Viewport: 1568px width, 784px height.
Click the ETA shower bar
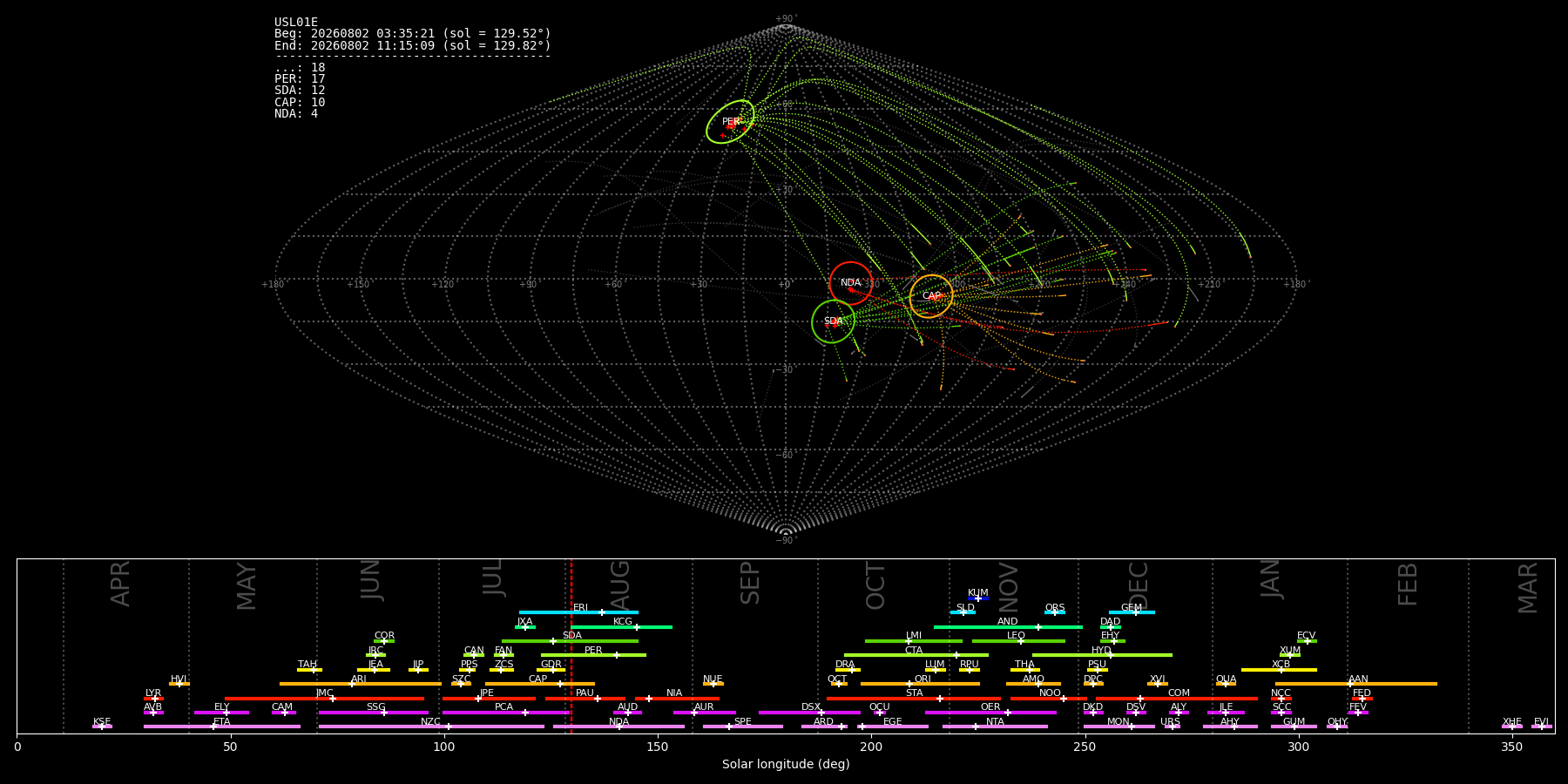click(222, 727)
